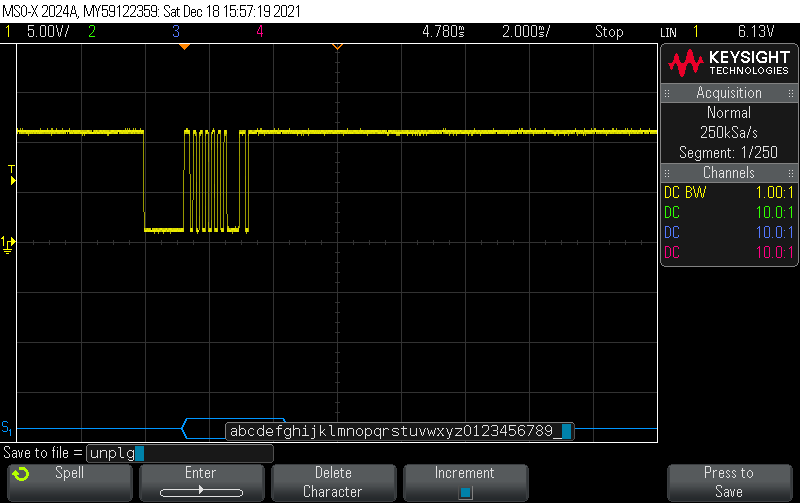Select channel 4 indicator in top bar

coord(260,32)
